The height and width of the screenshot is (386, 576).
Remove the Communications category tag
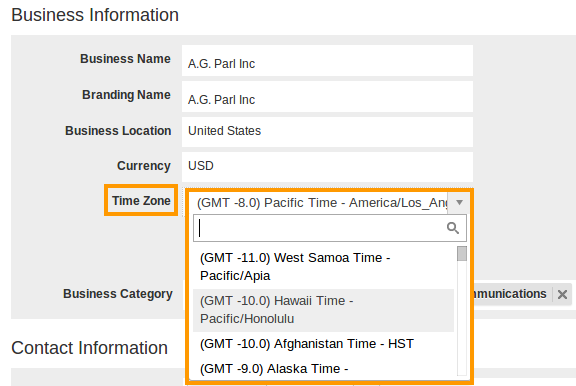pyautogui.click(x=562, y=294)
